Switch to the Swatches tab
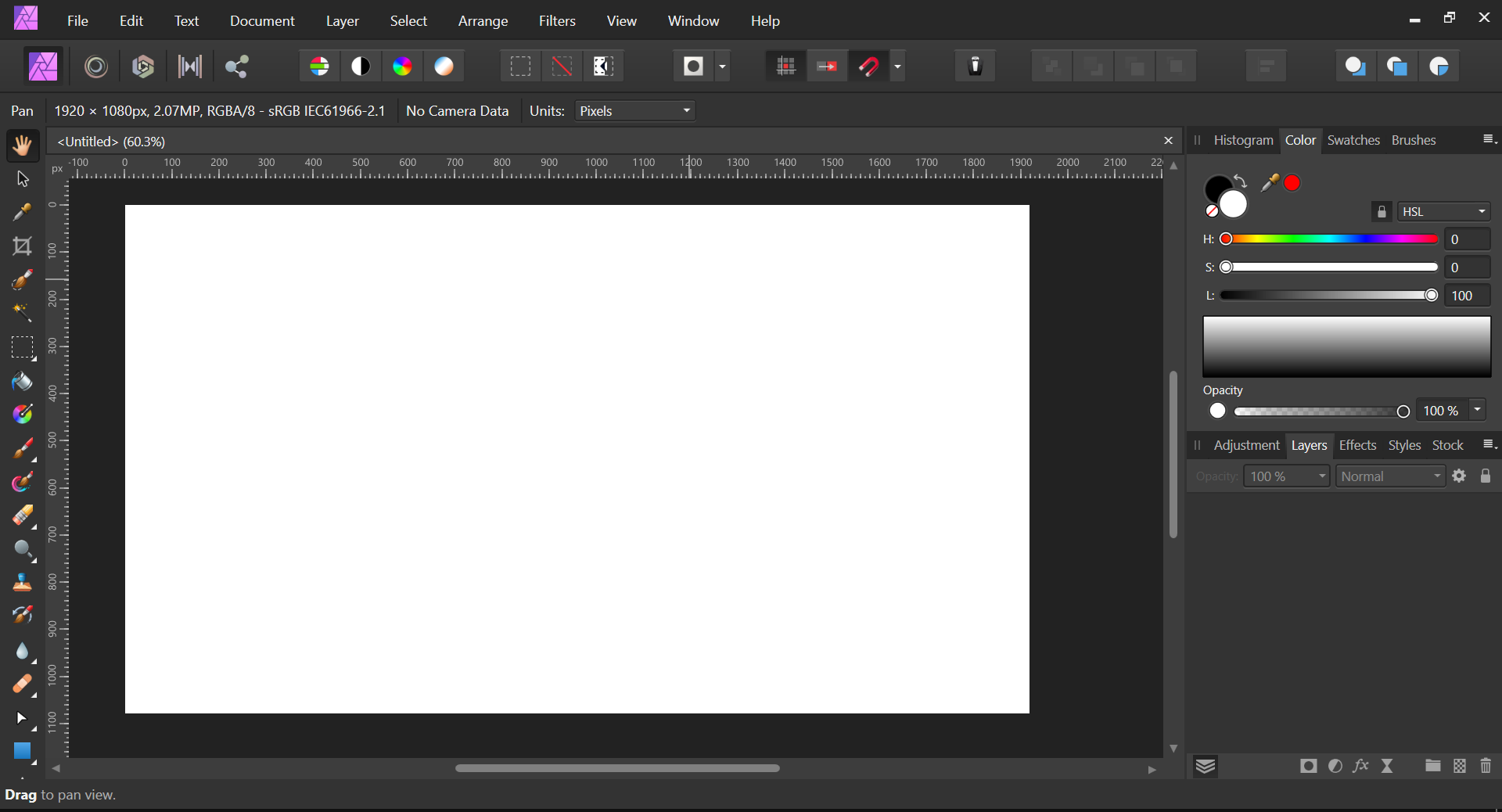Viewport: 1502px width, 812px height. tap(1353, 140)
